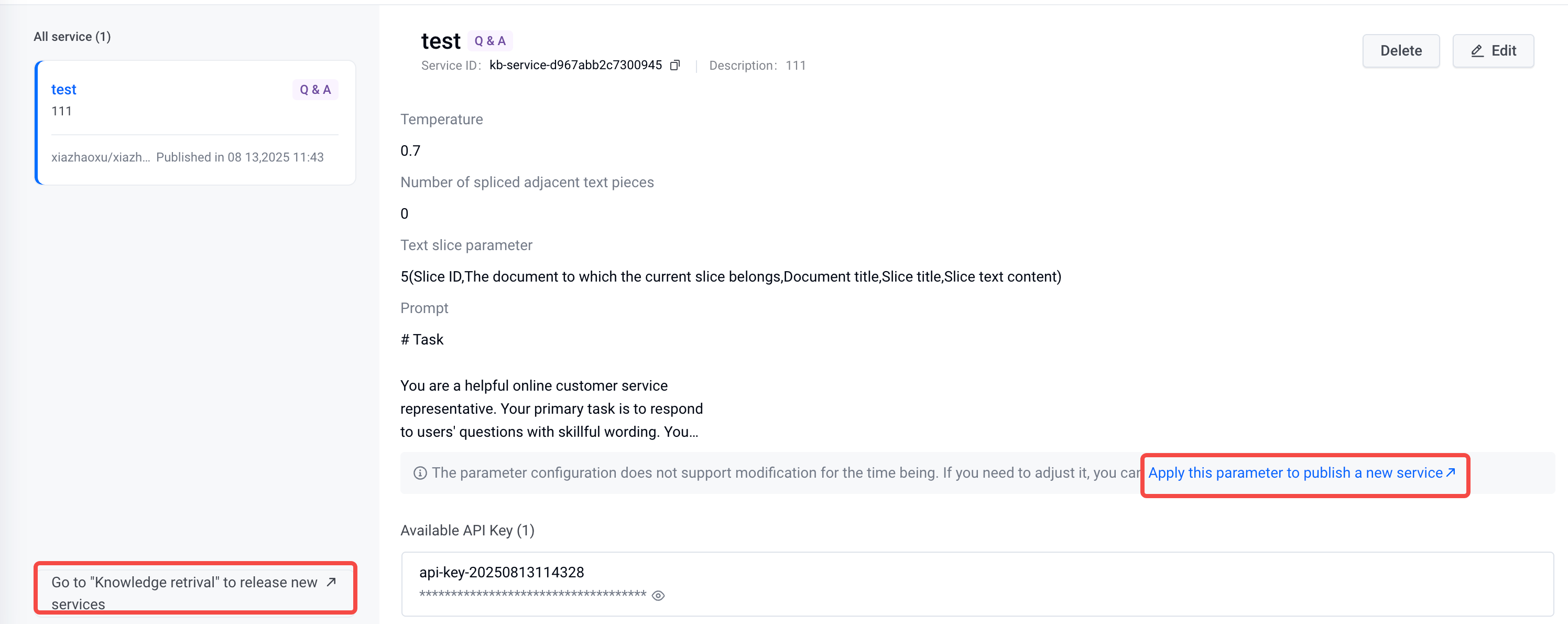The height and width of the screenshot is (624, 1568).
Task: Click external arrow icon after publish link
Action: pyautogui.click(x=1451, y=472)
